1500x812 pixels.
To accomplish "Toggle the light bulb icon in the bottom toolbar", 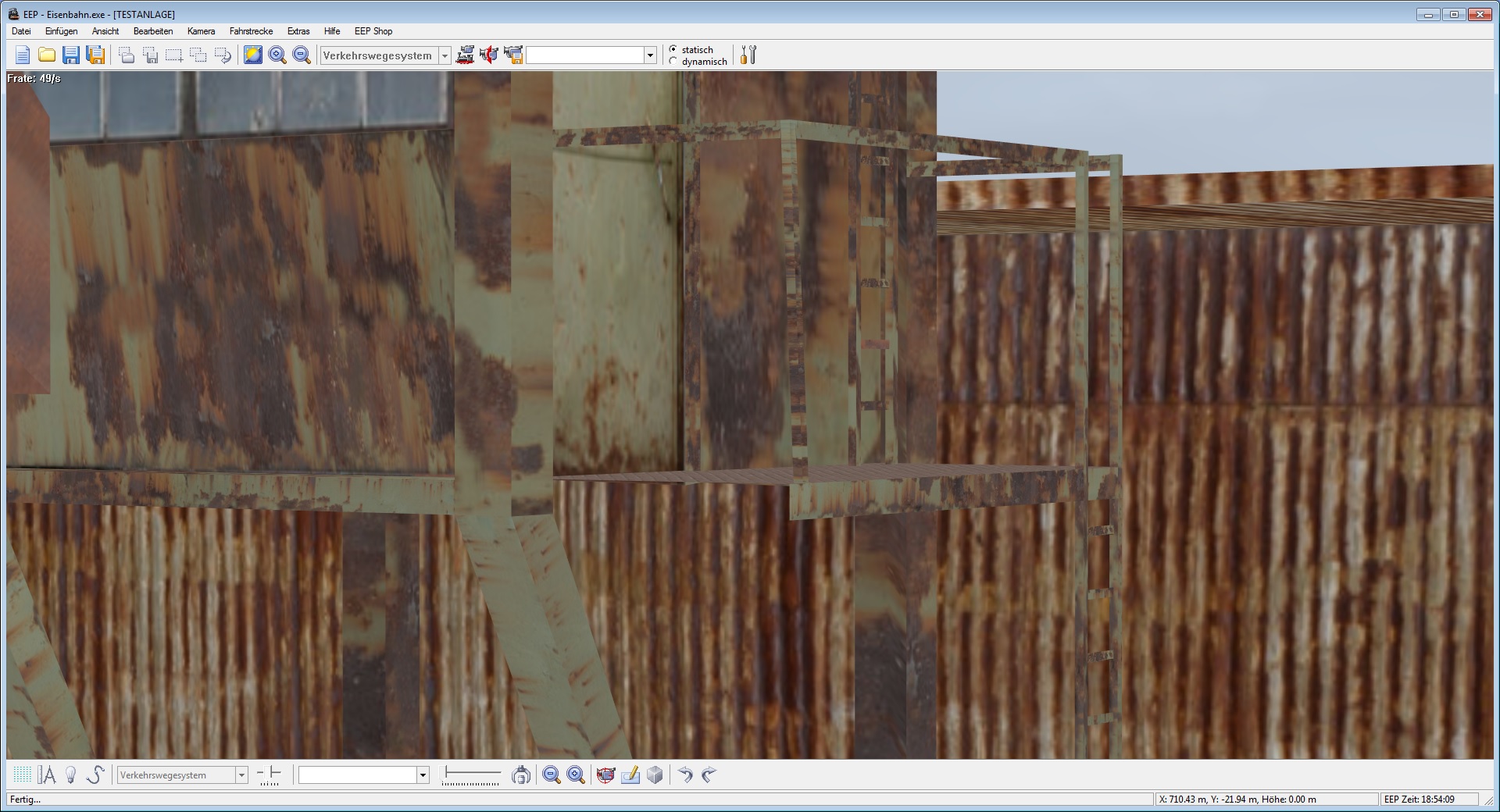I will (x=71, y=775).
